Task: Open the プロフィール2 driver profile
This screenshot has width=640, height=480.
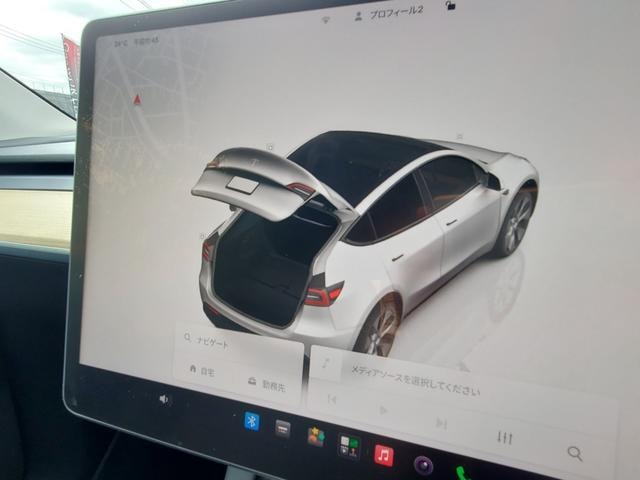Action: pos(389,14)
